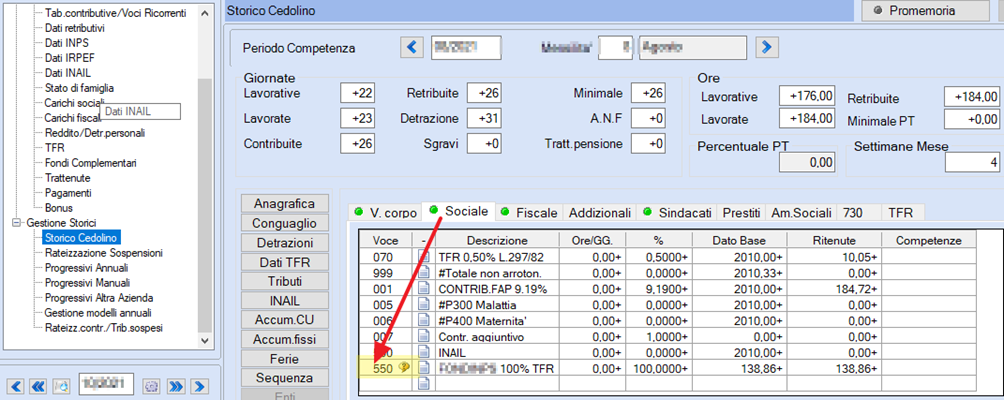Click the sidebar scrollbar up arrow
This screenshot has width=1004, height=400.
tap(204, 13)
